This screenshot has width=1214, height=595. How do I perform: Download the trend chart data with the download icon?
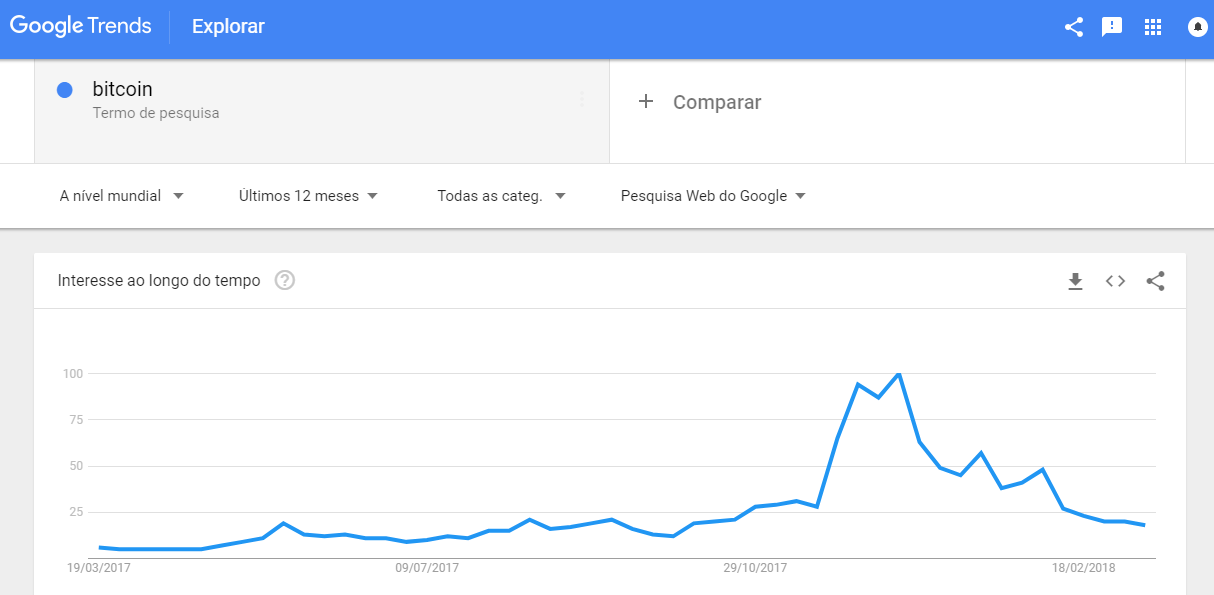[1075, 281]
